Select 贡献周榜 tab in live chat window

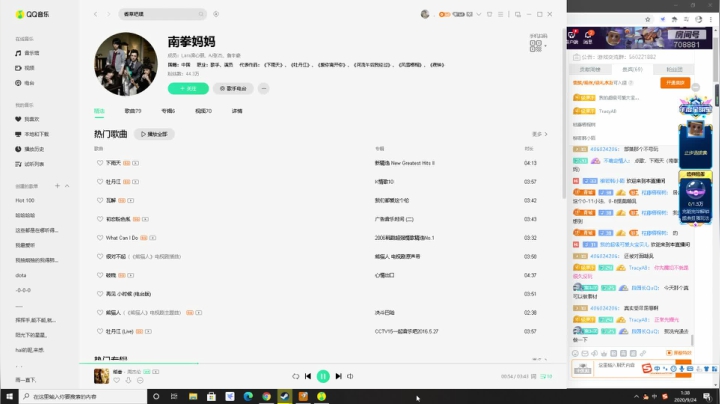coord(590,69)
